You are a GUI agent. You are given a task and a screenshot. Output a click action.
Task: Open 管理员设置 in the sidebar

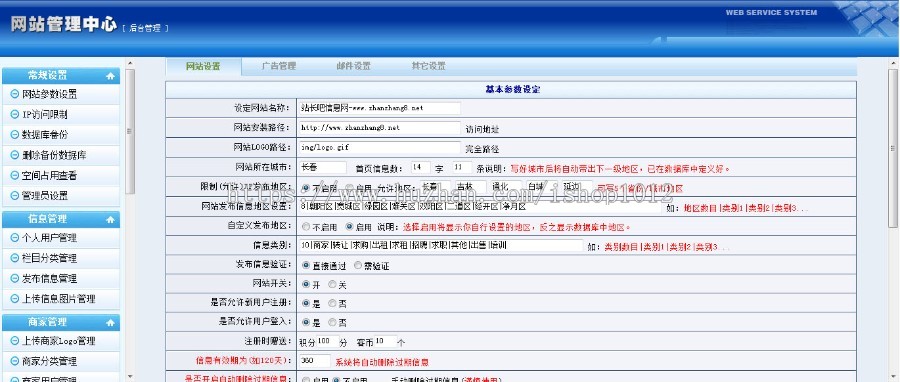click(x=45, y=196)
